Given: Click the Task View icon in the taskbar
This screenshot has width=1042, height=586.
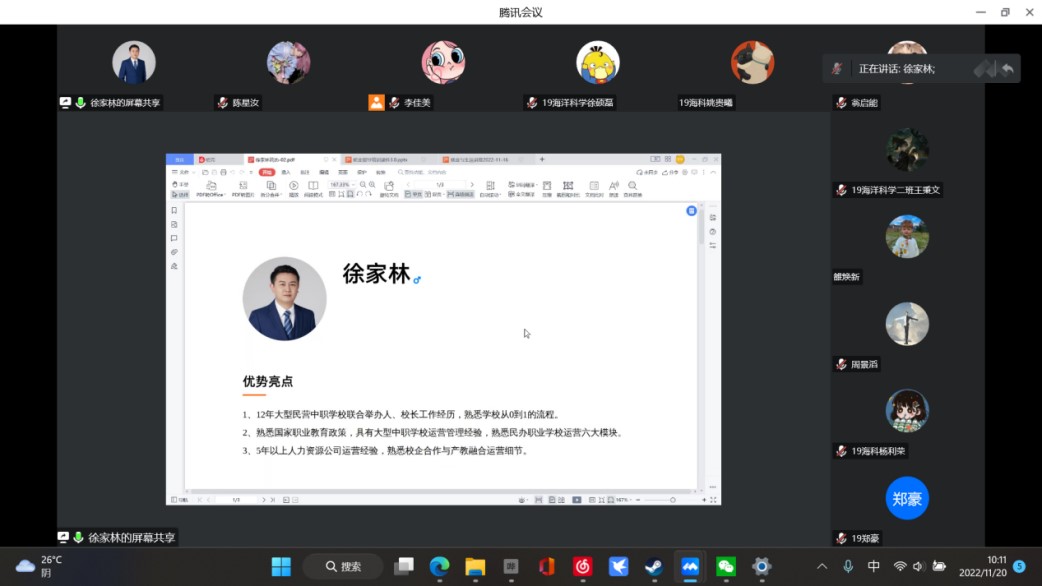Looking at the screenshot, I should (403, 566).
